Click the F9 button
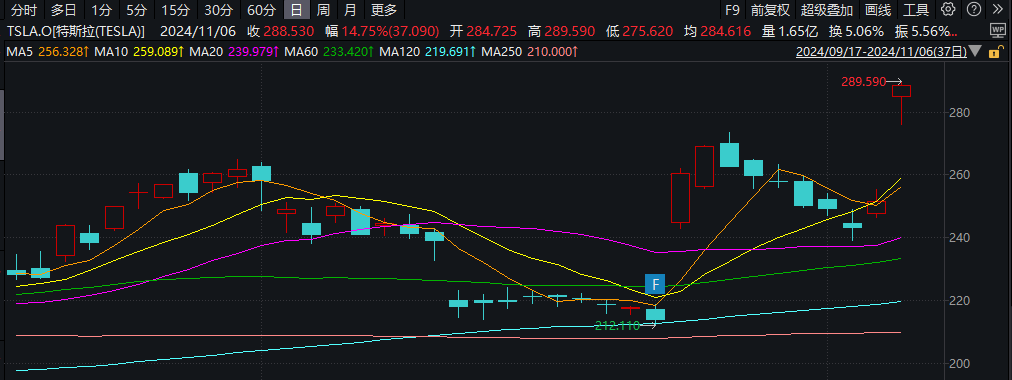 (x=732, y=10)
